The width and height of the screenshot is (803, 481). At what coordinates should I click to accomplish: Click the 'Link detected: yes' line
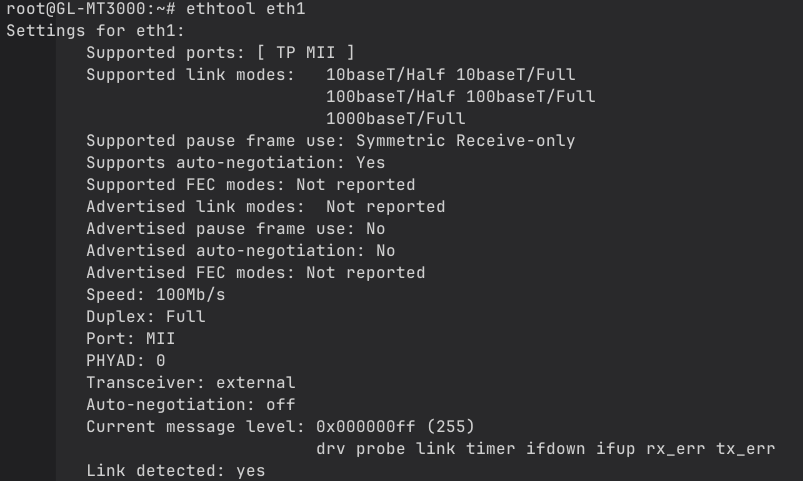coord(175,470)
